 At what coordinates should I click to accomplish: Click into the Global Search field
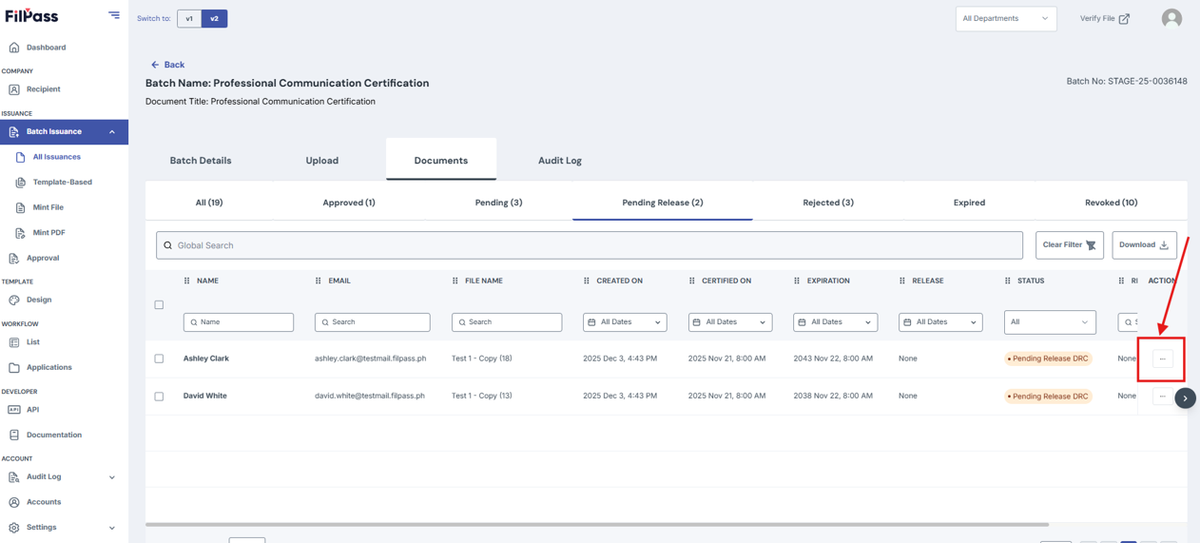(x=590, y=245)
